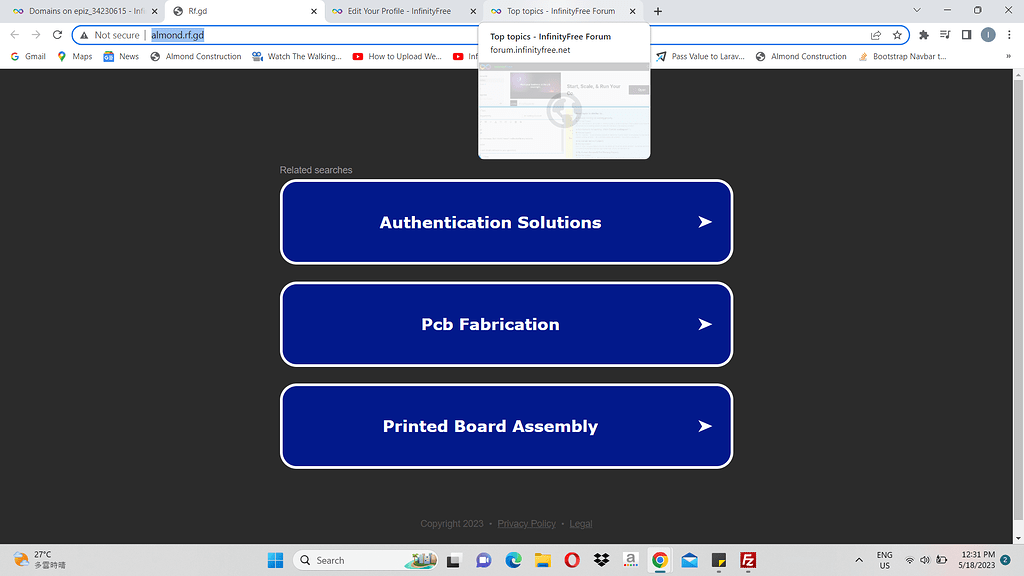The width and height of the screenshot is (1024, 576).
Task: Click the Windows Start button
Action: (275, 560)
